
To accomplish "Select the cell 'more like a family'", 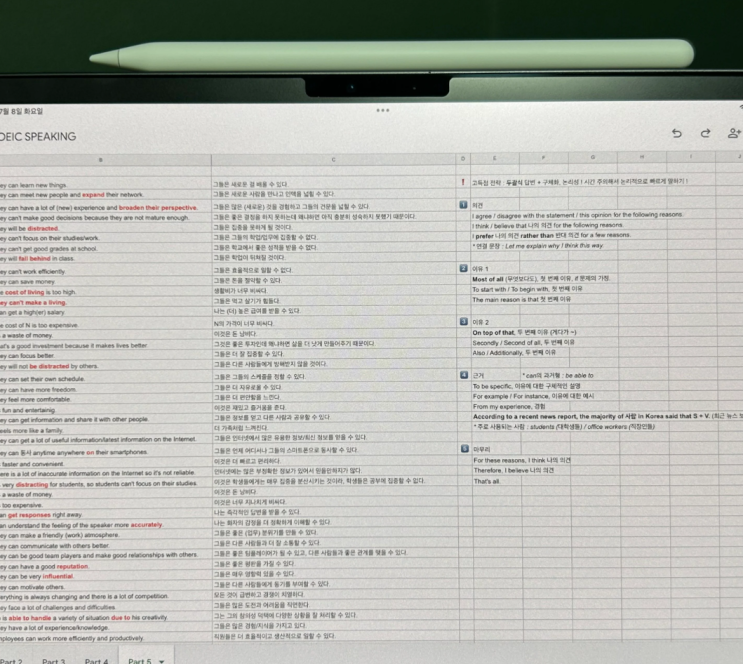I will tap(106, 430).
